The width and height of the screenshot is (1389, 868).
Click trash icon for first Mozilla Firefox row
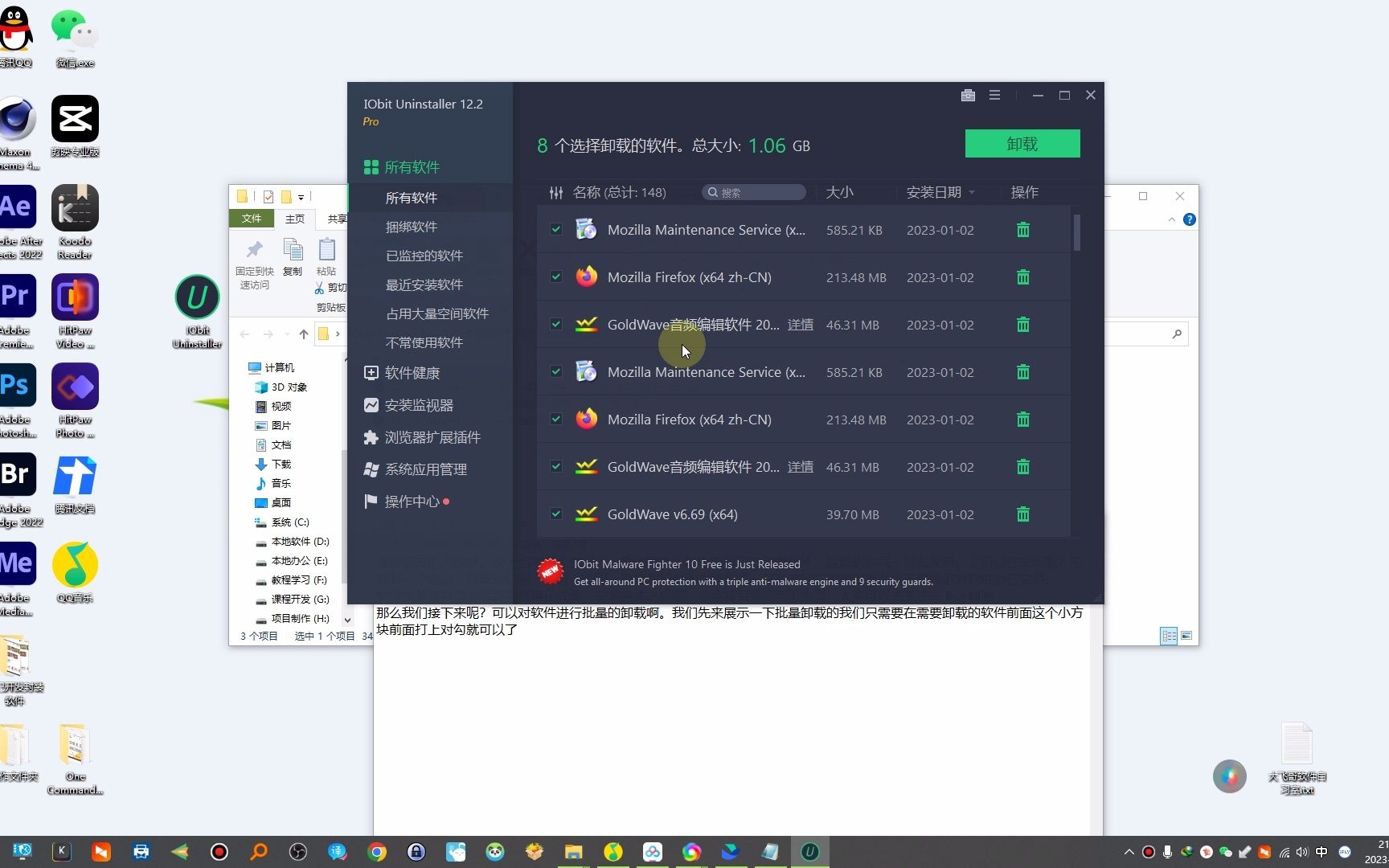click(x=1022, y=277)
